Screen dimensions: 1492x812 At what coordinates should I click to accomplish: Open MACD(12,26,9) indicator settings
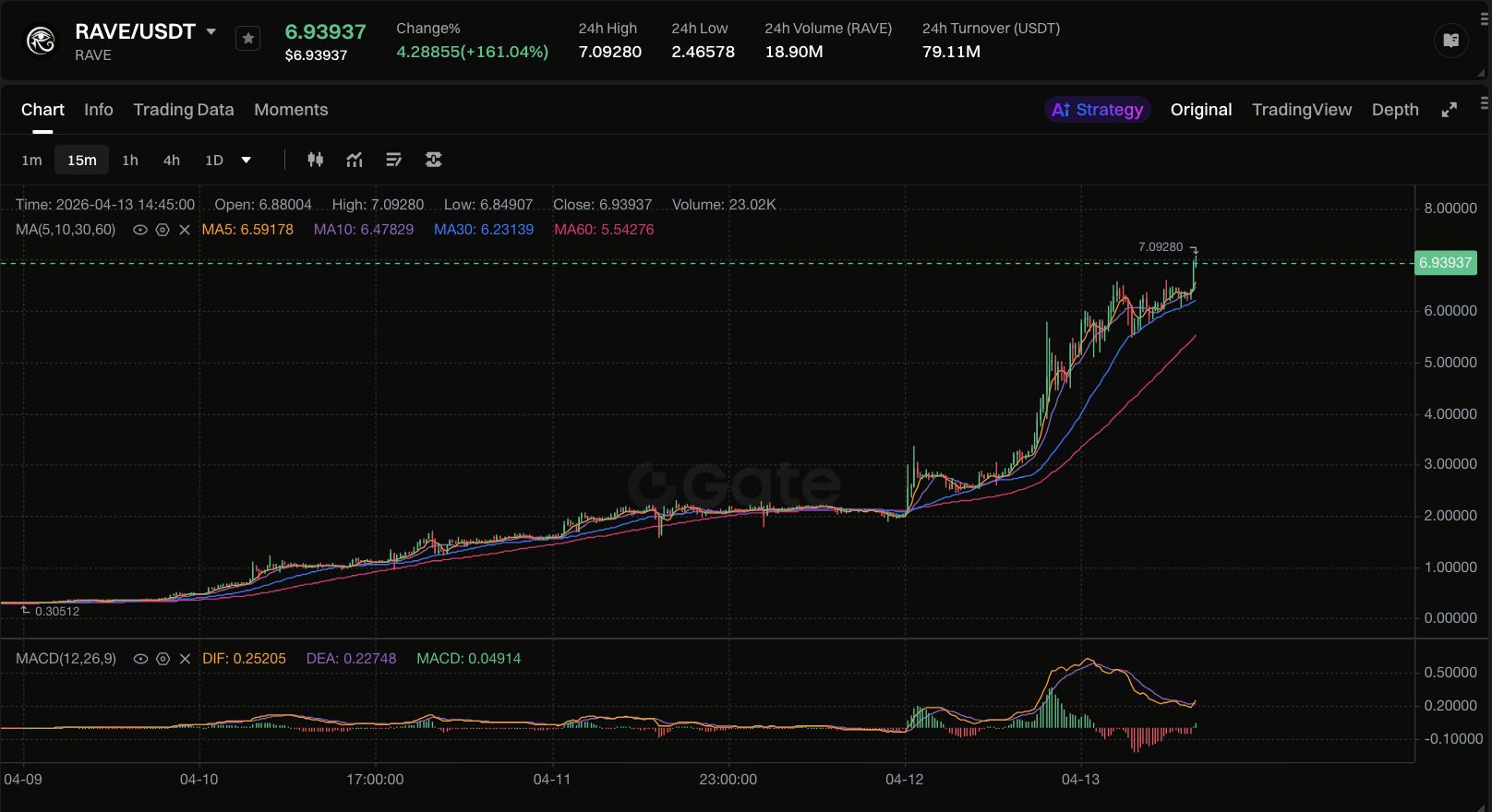[162, 659]
